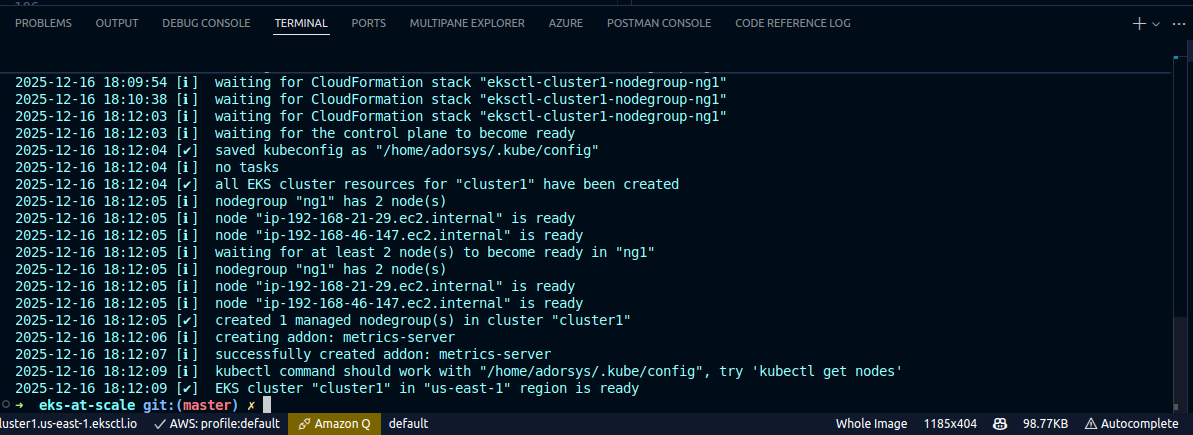Click the 1185x404 image size status entry
This screenshot has width=1193, height=435.
pos(950,424)
